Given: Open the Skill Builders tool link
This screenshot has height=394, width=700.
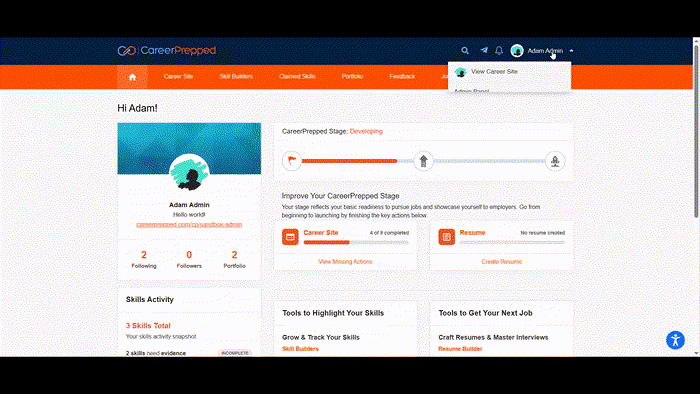Looking at the screenshot, I should point(300,349).
